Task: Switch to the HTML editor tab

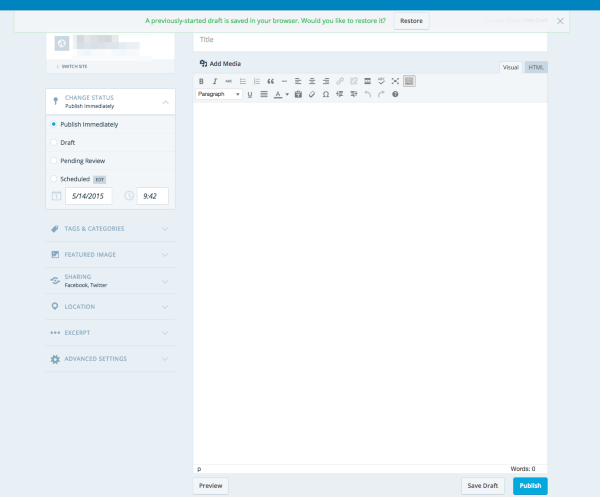Action: click(x=536, y=67)
